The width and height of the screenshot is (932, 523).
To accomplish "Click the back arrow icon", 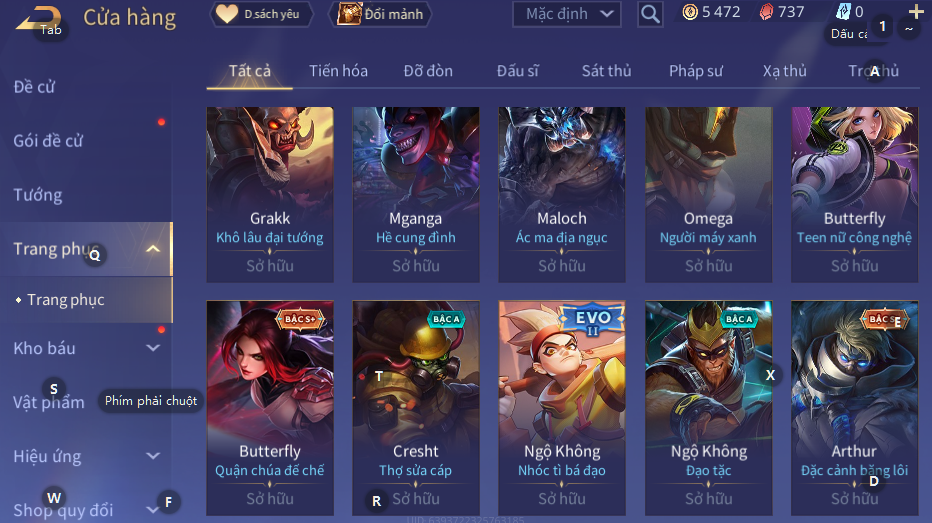I will (x=37, y=18).
